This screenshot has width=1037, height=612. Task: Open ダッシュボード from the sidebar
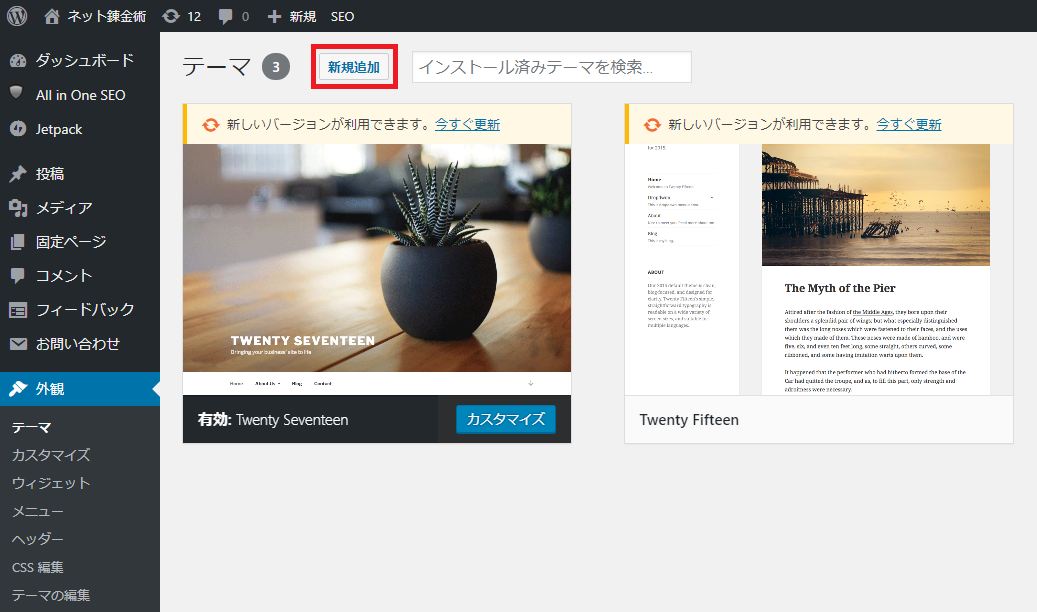pos(84,60)
